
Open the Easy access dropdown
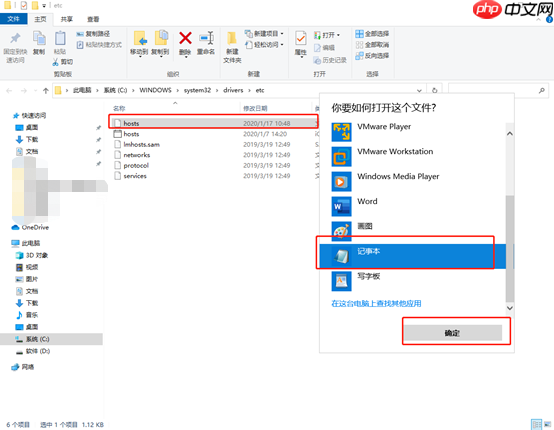point(264,45)
